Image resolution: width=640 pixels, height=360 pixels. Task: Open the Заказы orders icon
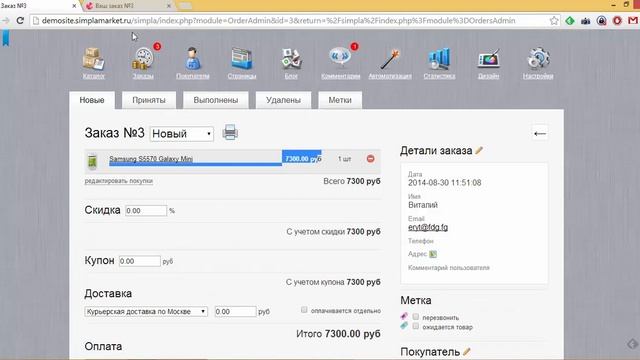143,59
